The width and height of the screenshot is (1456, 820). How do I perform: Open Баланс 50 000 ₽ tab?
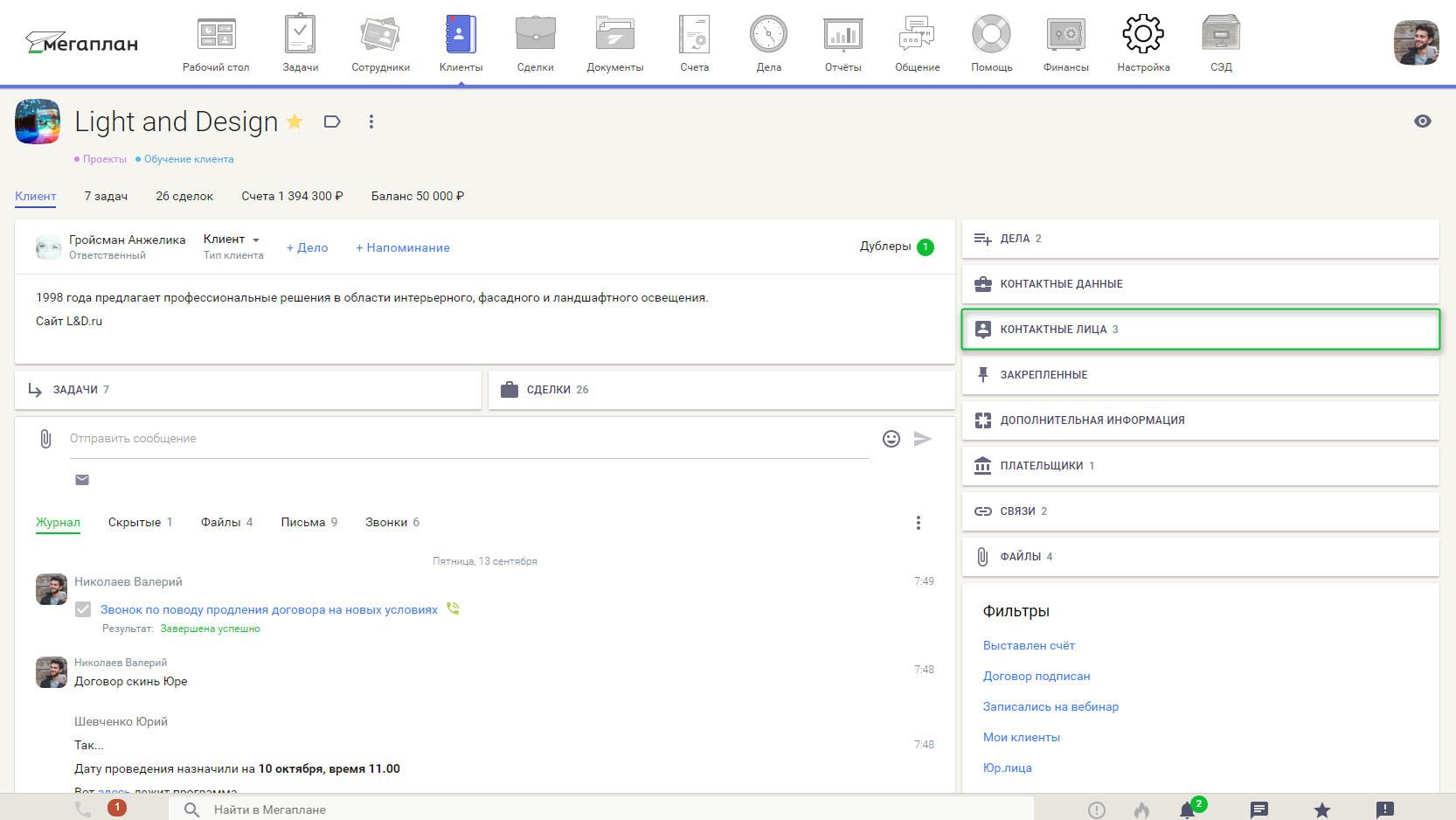point(418,196)
